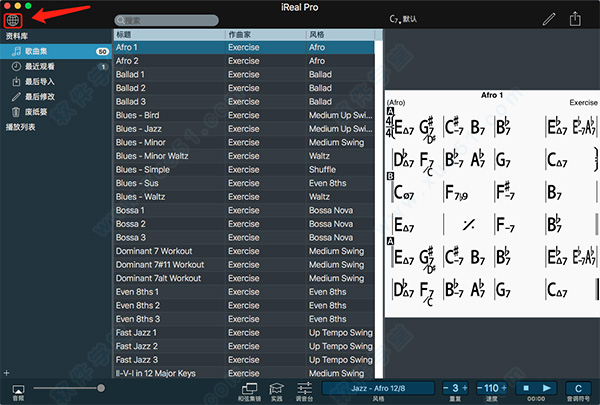Select the Afro 1 song row
This screenshot has width=600, height=405.
pyautogui.click(x=244, y=47)
